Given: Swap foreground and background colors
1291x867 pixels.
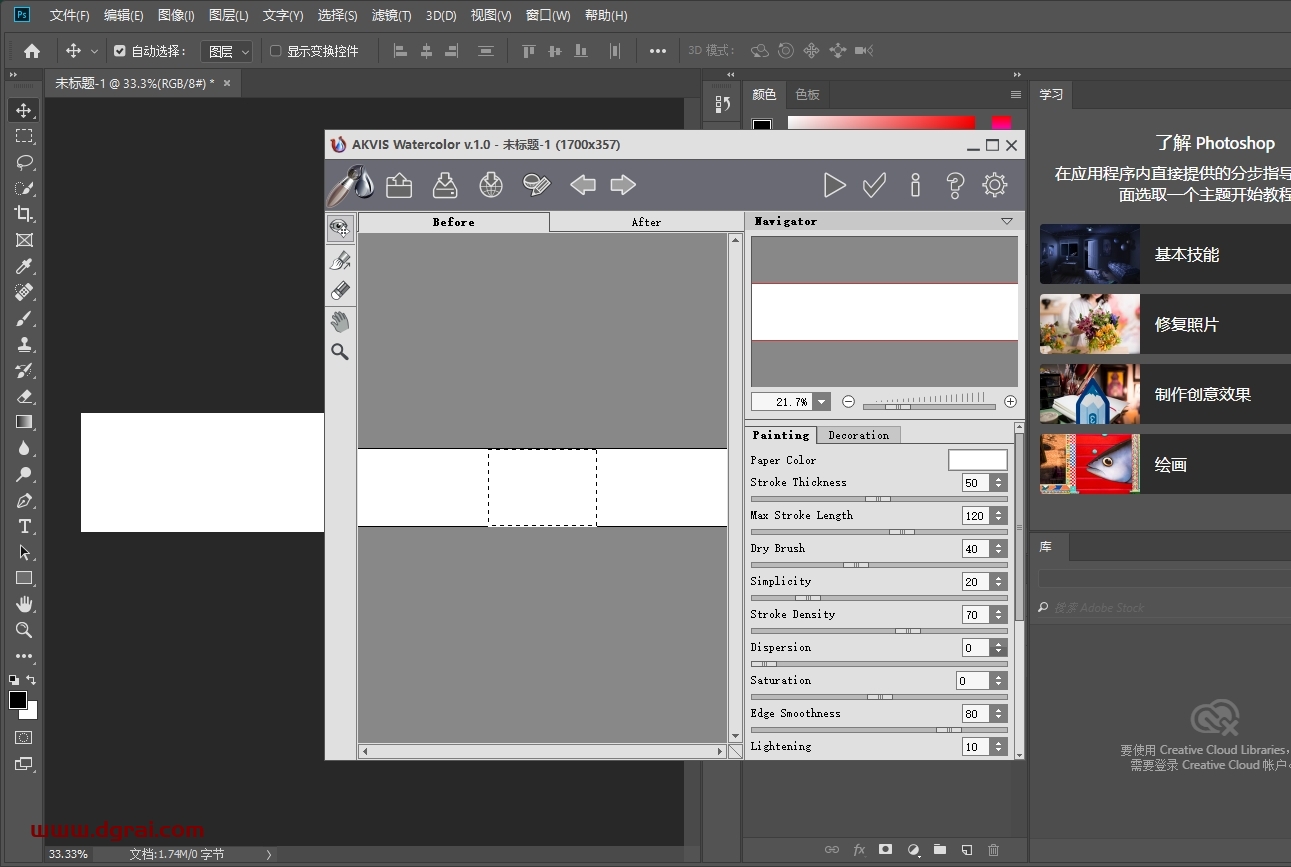Looking at the screenshot, I should tap(31, 680).
